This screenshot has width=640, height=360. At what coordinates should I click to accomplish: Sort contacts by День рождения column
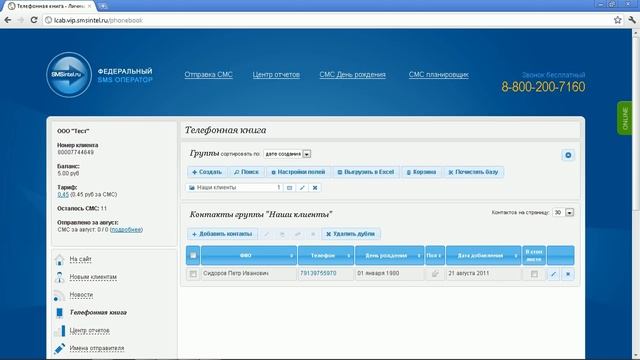point(389,256)
